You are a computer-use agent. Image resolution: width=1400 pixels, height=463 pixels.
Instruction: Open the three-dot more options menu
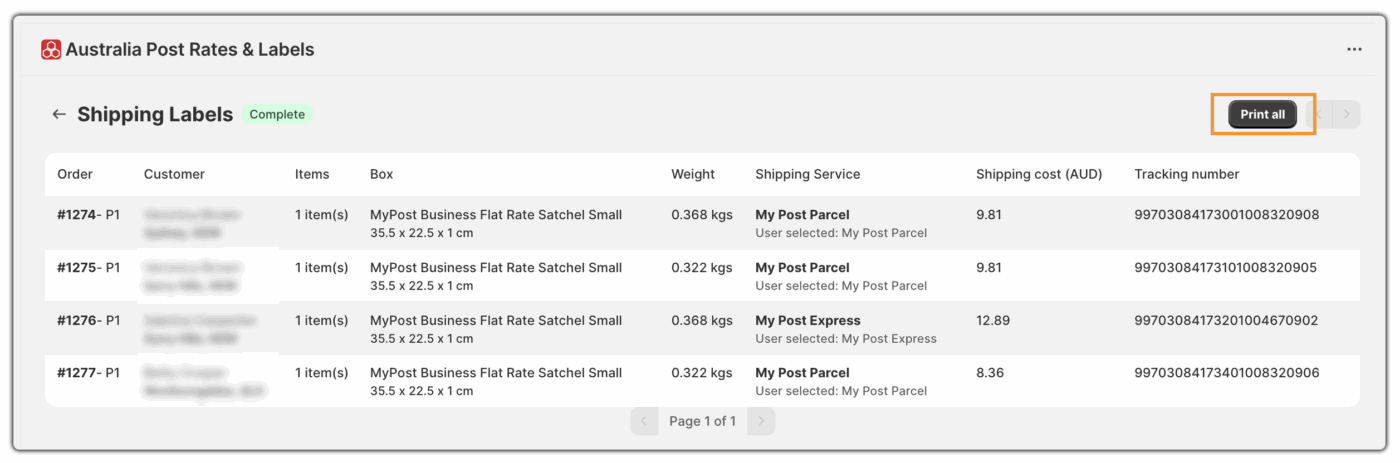click(x=1354, y=49)
